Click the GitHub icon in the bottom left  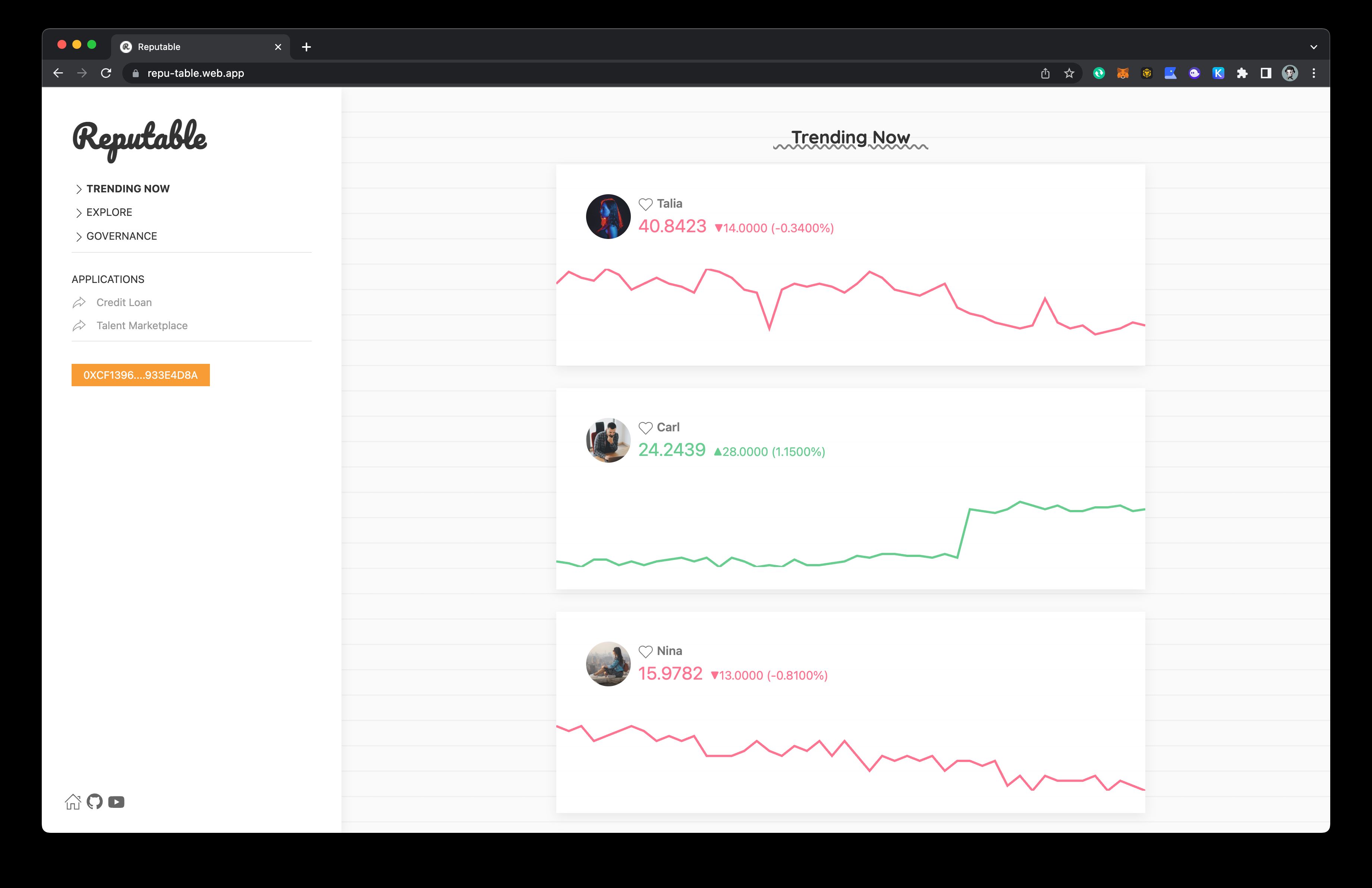pyautogui.click(x=95, y=802)
